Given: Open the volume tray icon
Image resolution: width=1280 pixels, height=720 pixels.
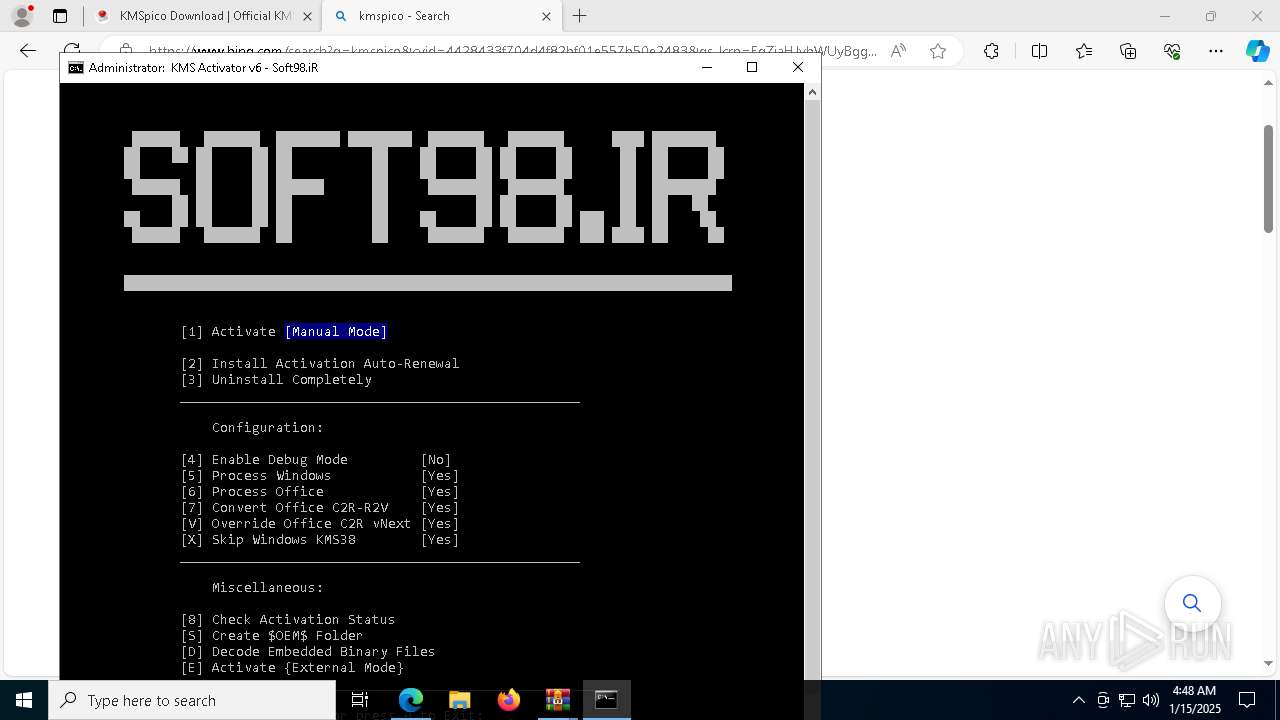Looking at the screenshot, I should [x=1151, y=700].
